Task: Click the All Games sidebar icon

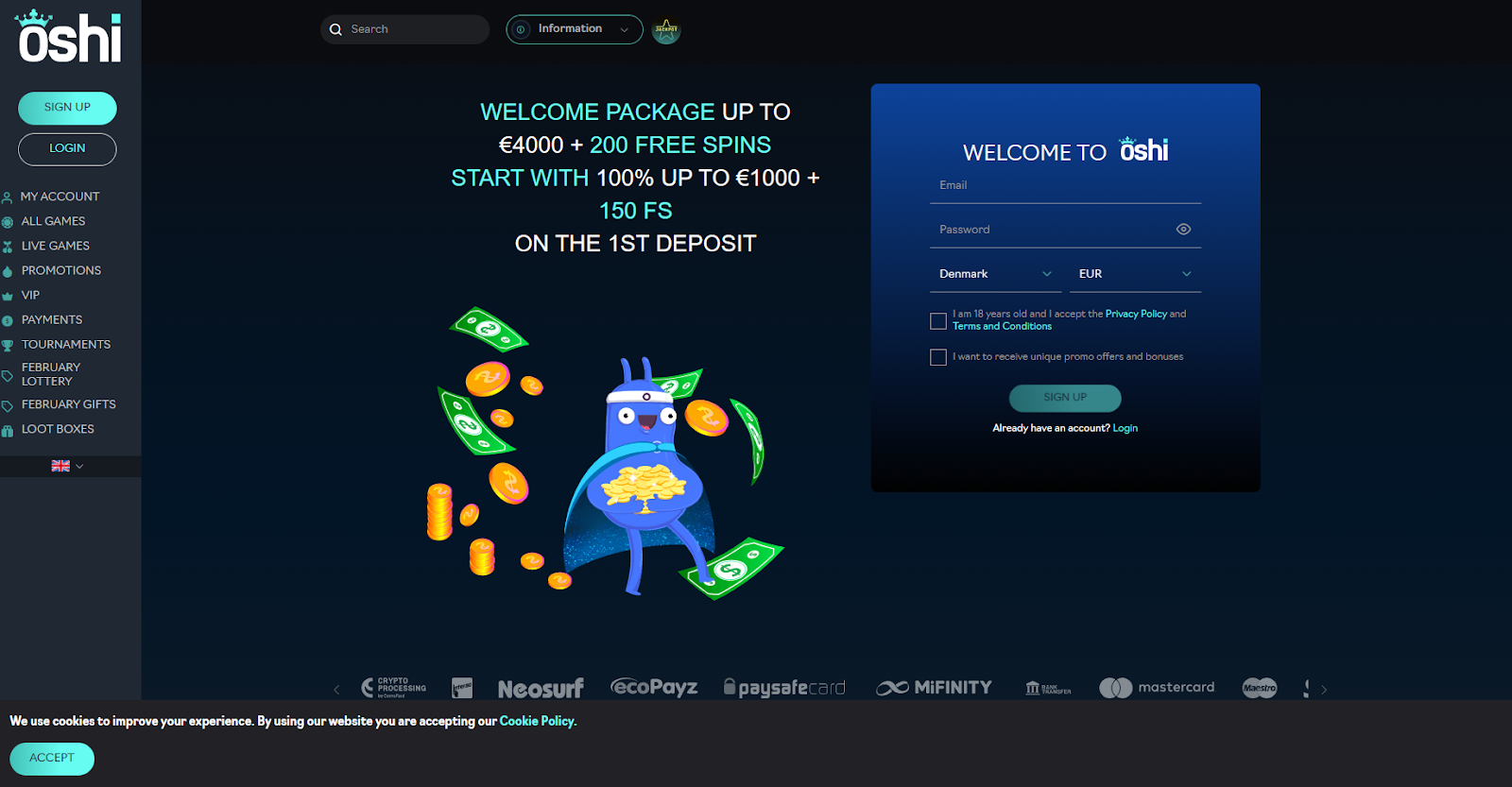Action: point(8,222)
